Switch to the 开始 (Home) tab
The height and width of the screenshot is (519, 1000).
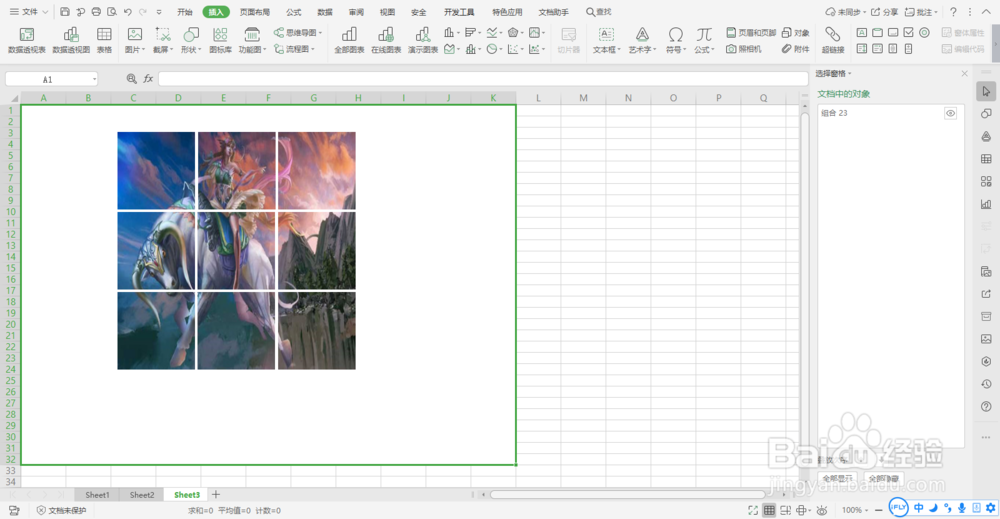[x=185, y=12]
